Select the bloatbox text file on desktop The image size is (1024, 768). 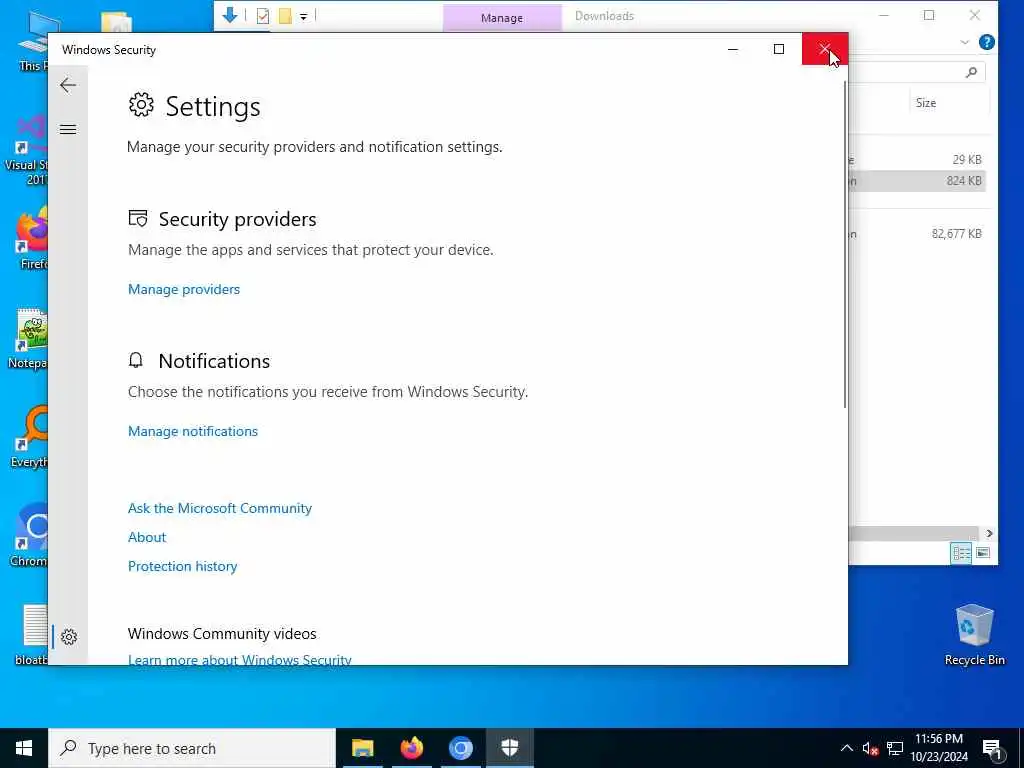click(x=31, y=635)
